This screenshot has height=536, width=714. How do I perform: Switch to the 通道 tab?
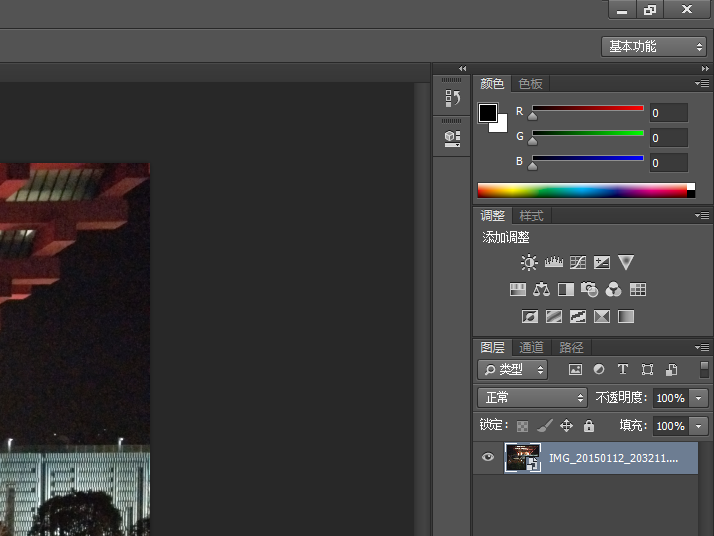[532, 348]
